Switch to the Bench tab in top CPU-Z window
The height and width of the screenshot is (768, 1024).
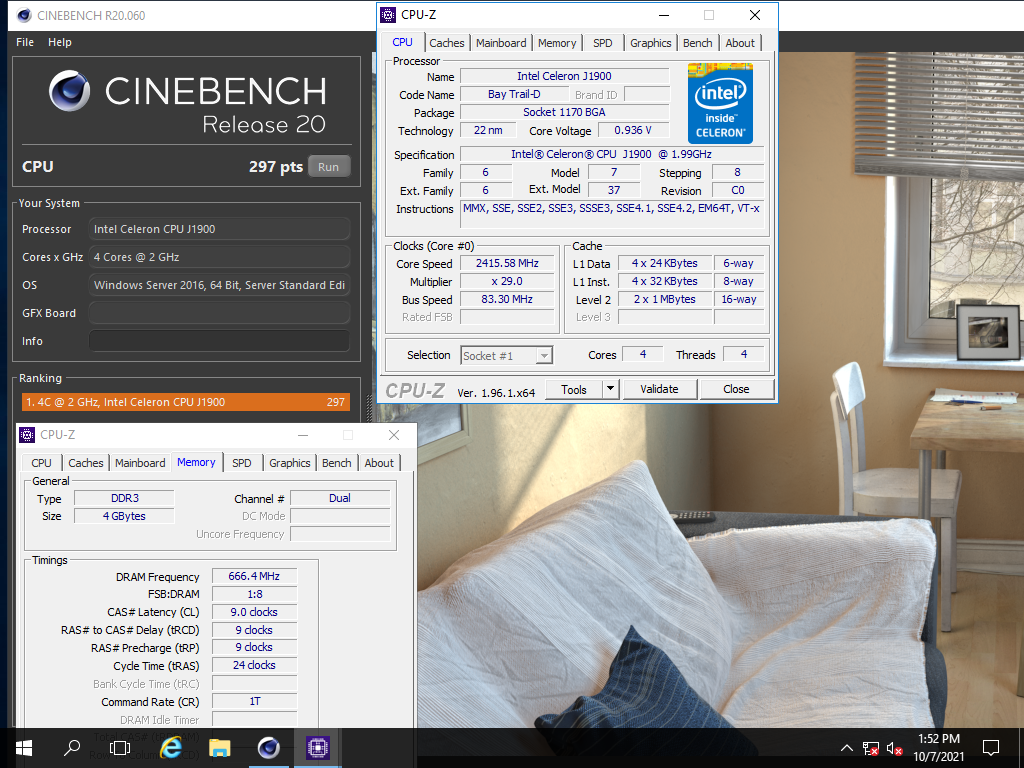pyautogui.click(x=697, y=43)
